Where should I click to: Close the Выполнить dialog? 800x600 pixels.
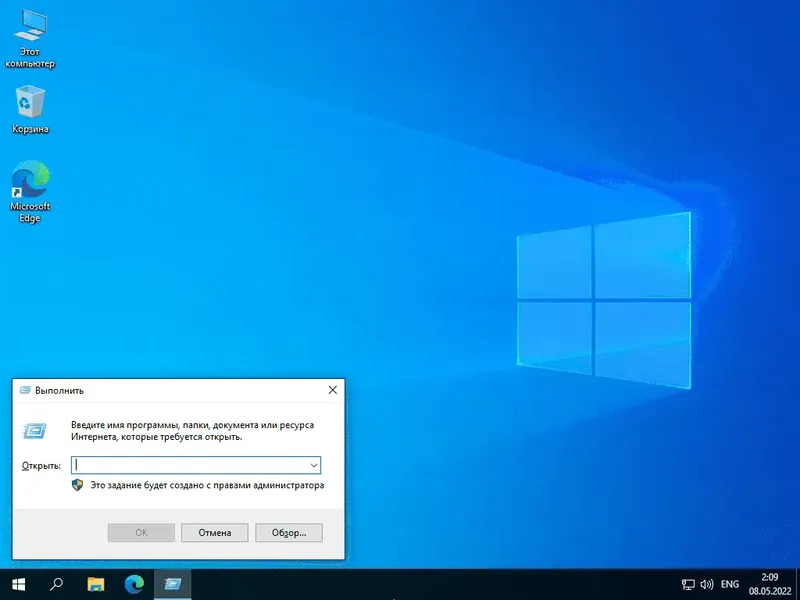[332, 390]
